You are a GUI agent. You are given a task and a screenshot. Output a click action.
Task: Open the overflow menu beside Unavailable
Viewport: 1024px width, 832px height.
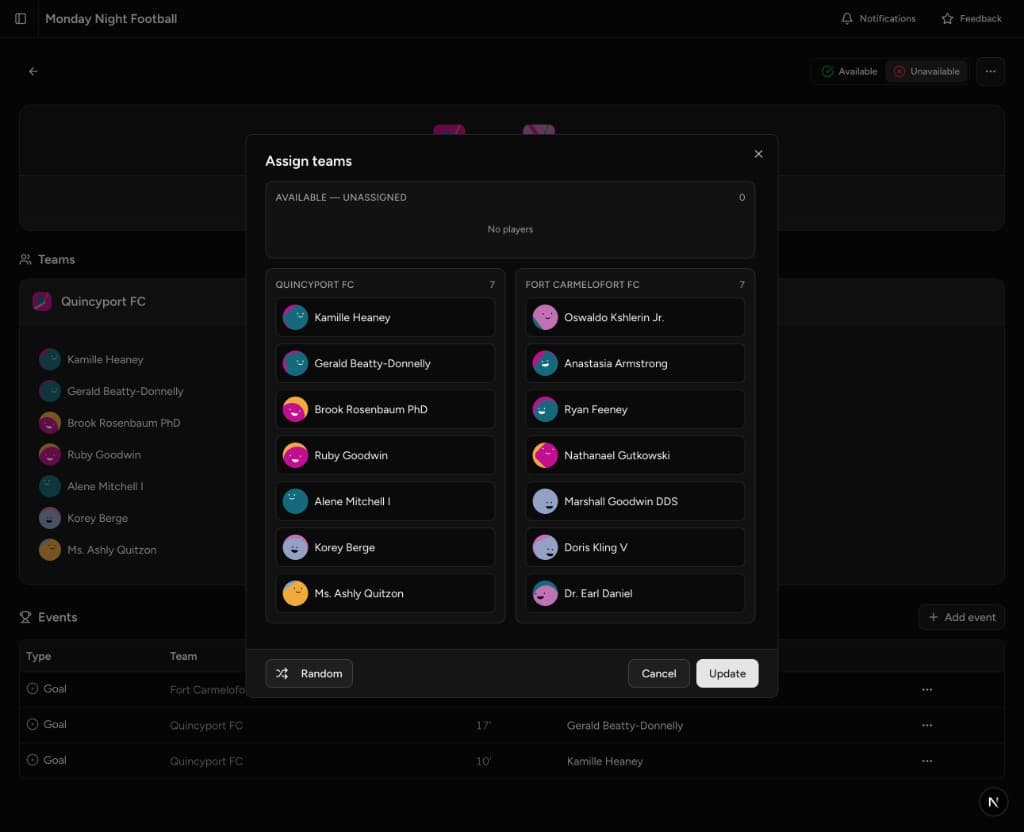tap(990, 71)
